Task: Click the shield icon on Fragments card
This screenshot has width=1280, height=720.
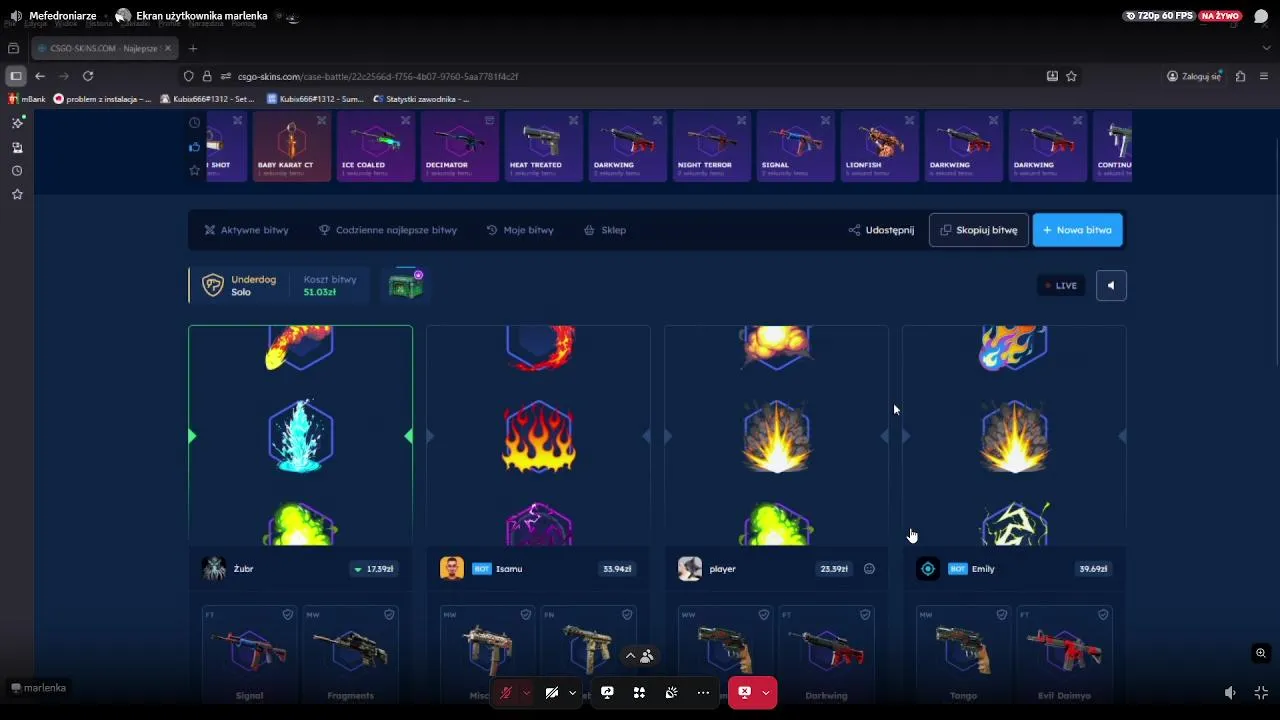Action: tap(390, 614)
